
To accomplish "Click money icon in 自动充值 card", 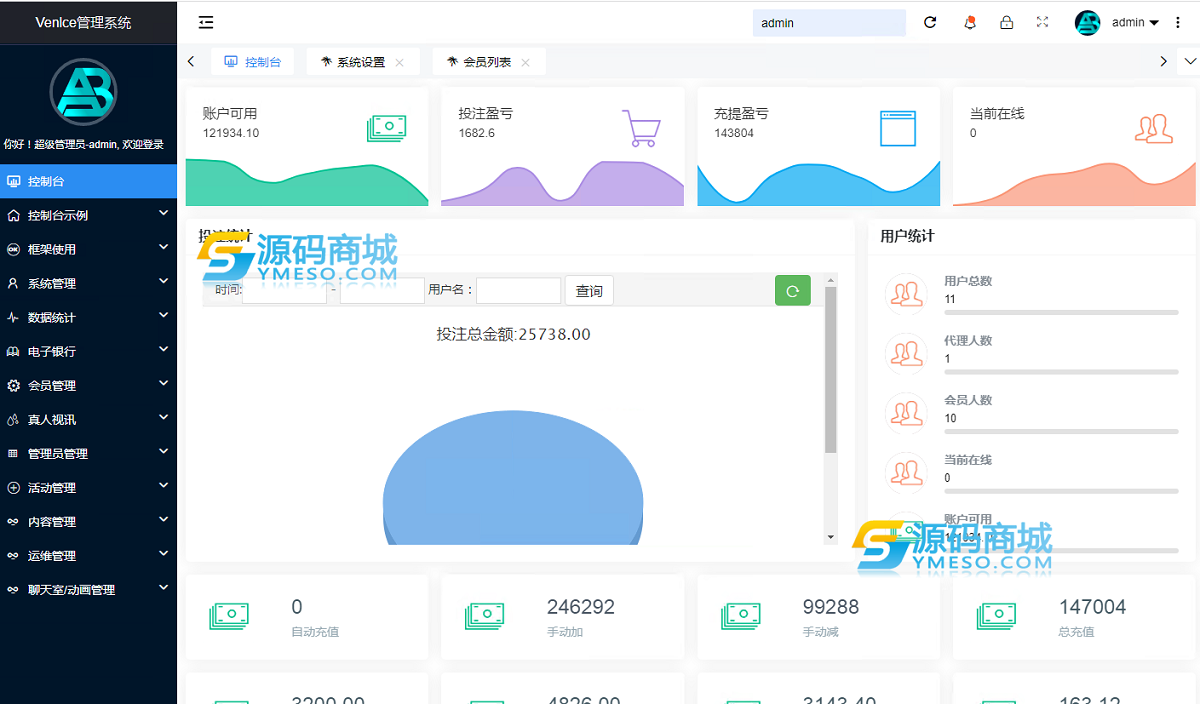I will tap(229, 616).
